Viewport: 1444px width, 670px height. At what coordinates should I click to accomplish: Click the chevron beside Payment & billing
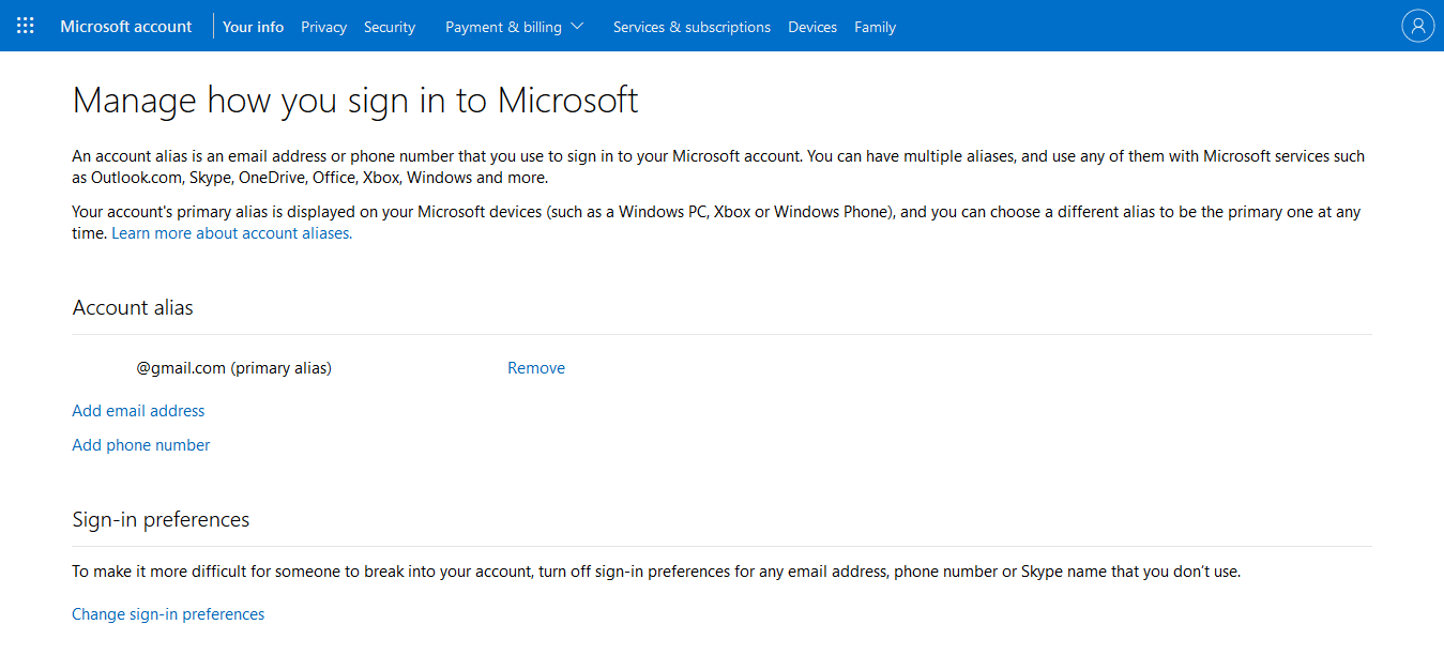577,27
